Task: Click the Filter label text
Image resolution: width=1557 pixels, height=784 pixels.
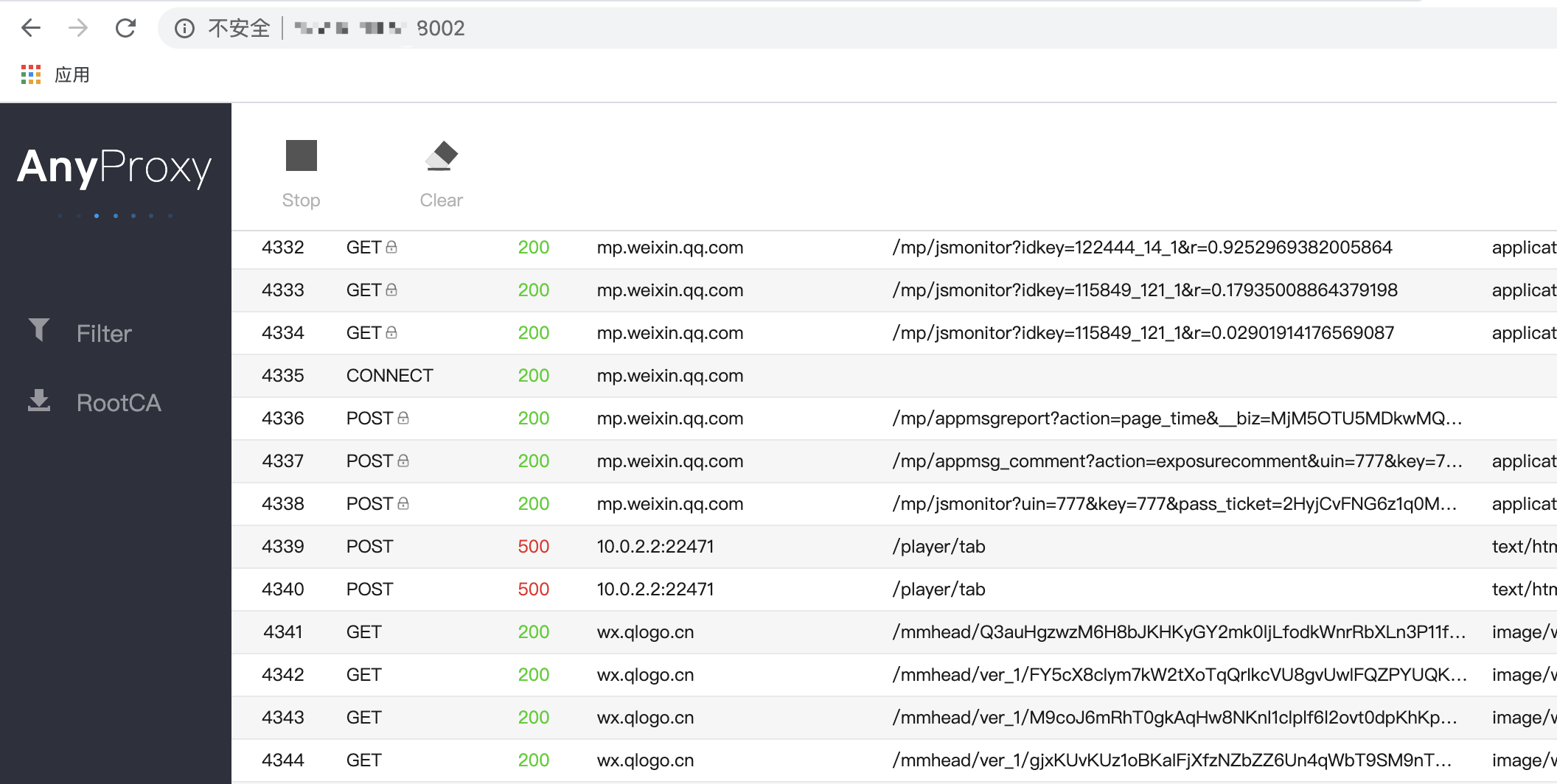Action: coord(103,332)
